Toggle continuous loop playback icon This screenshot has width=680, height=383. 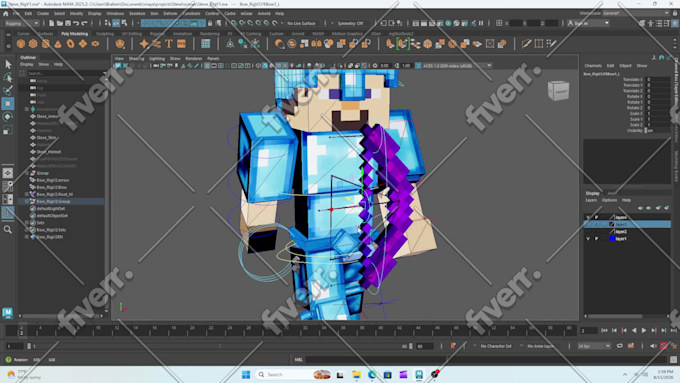620,346
